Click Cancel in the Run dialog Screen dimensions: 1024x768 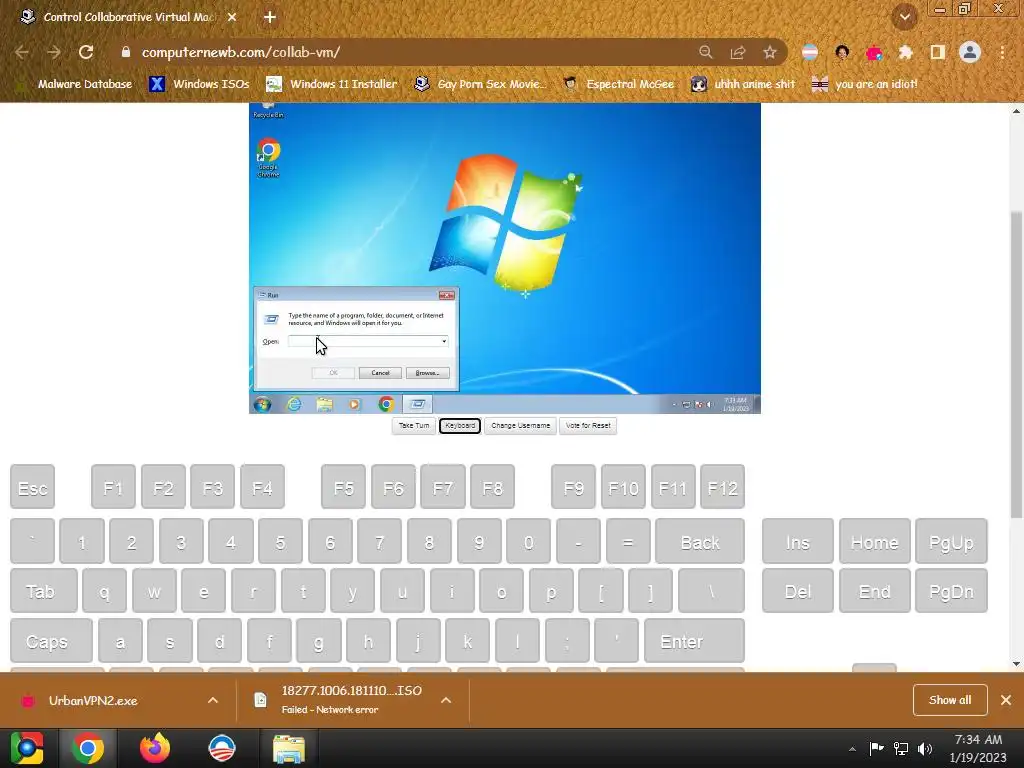pos(380,373)
